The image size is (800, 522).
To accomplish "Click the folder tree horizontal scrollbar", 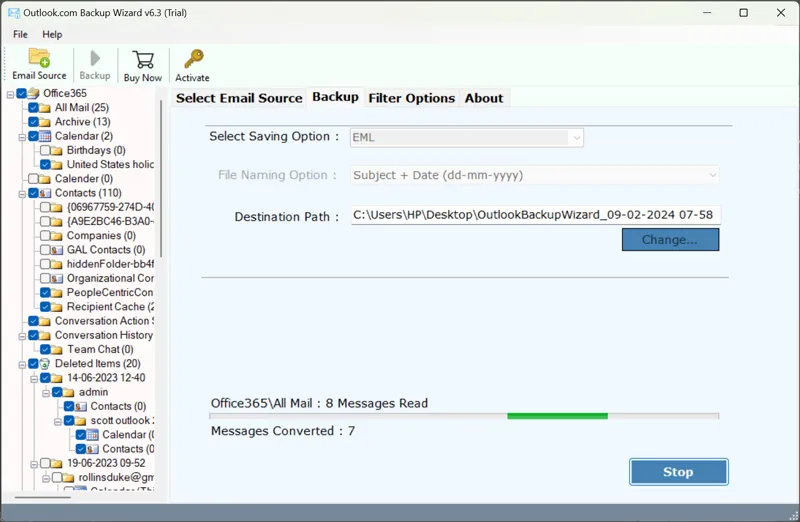I will 42,497.
